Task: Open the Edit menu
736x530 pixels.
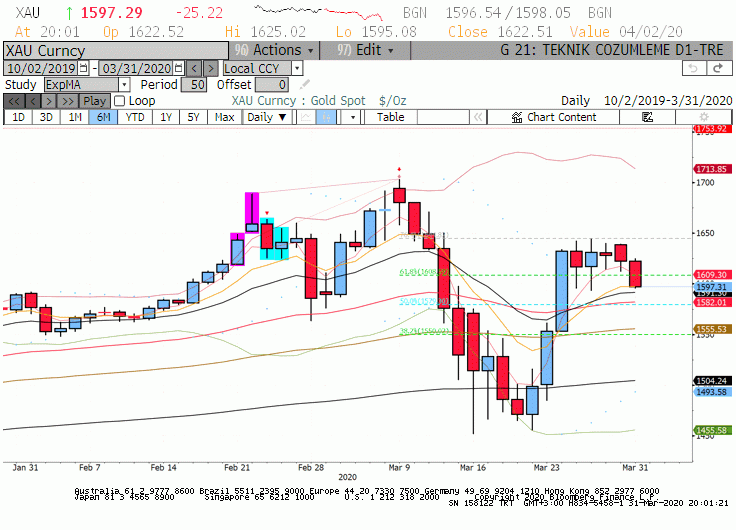Action: point(365,50)
